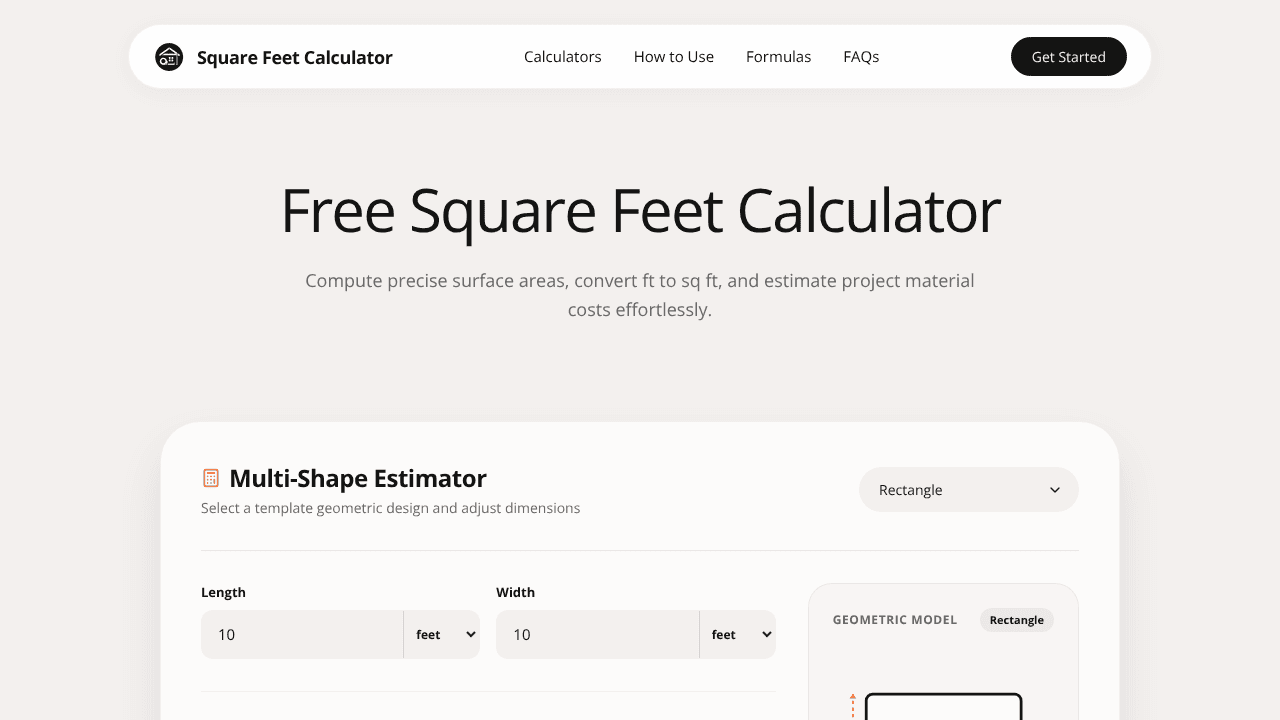Image resolution: width=1280 pixels, height=720 pixels.
Task: Click the Free Square Feet Calculator heading
Action: [x=640, y=211]
